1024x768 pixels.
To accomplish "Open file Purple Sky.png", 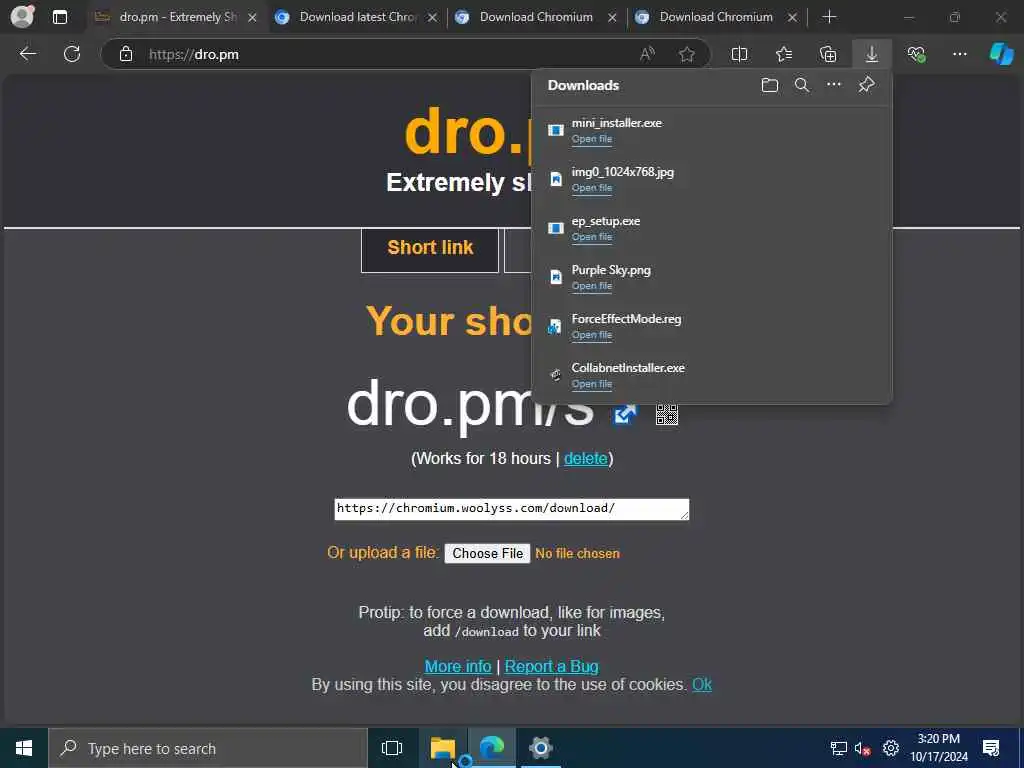I will coord(592,285).
